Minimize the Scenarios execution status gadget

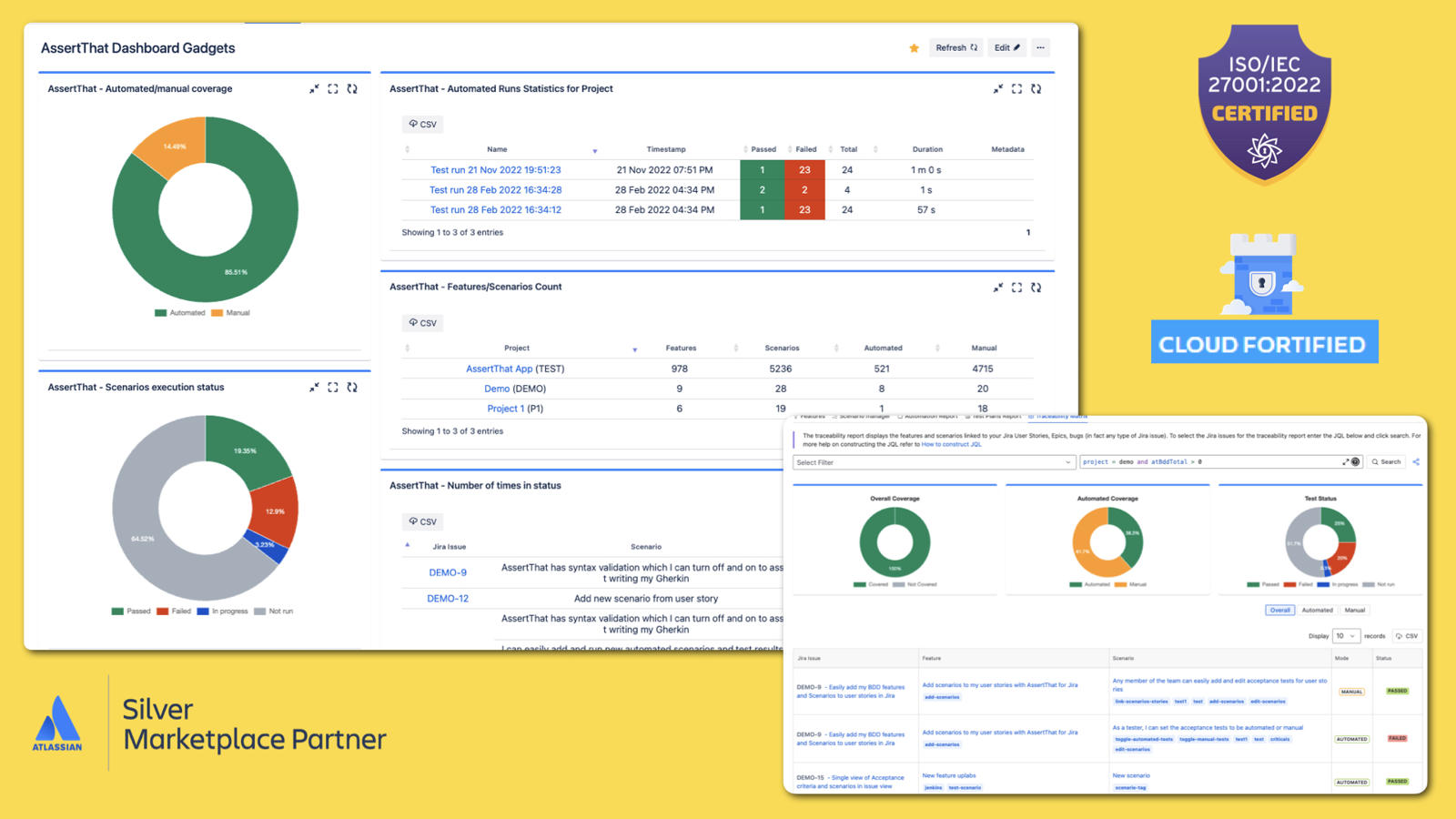point(314,388)
